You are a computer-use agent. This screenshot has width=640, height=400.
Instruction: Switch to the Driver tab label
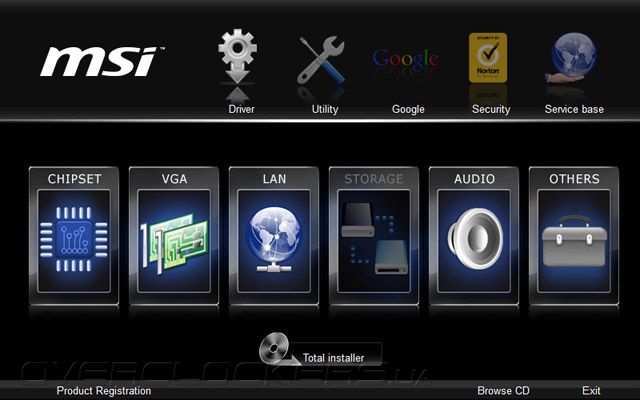click(241, 109)
